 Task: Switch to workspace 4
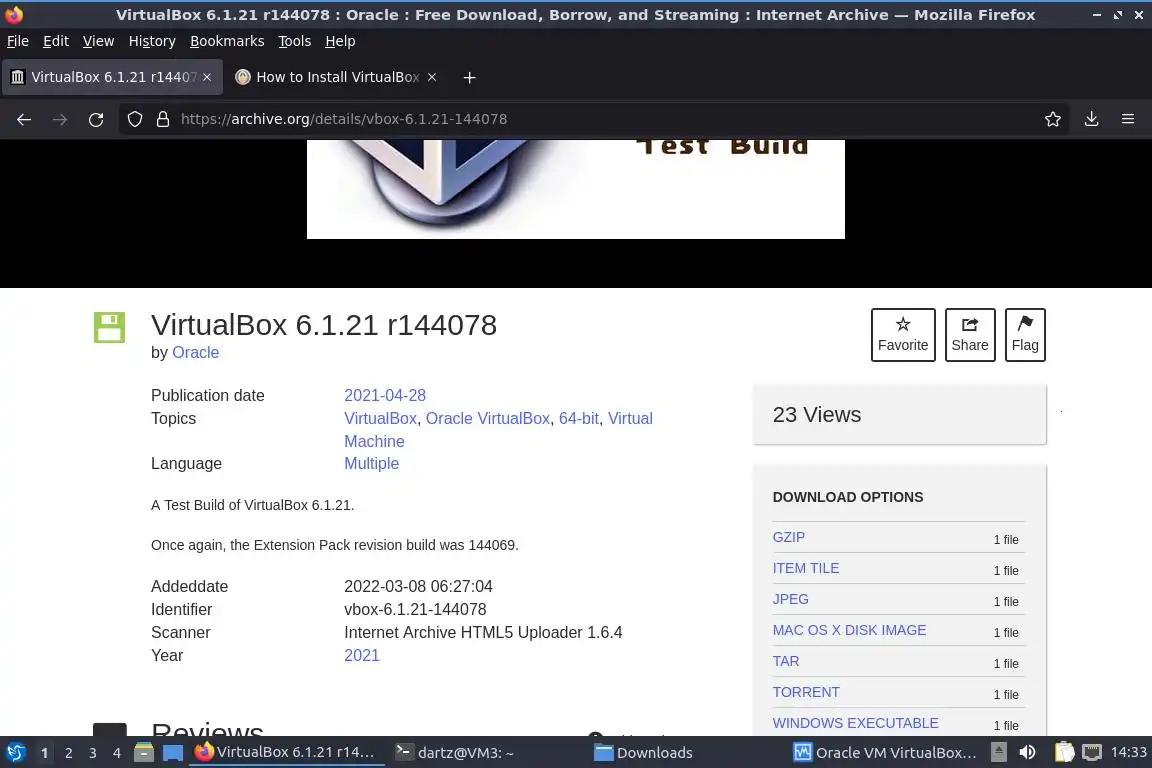(117, 753)
